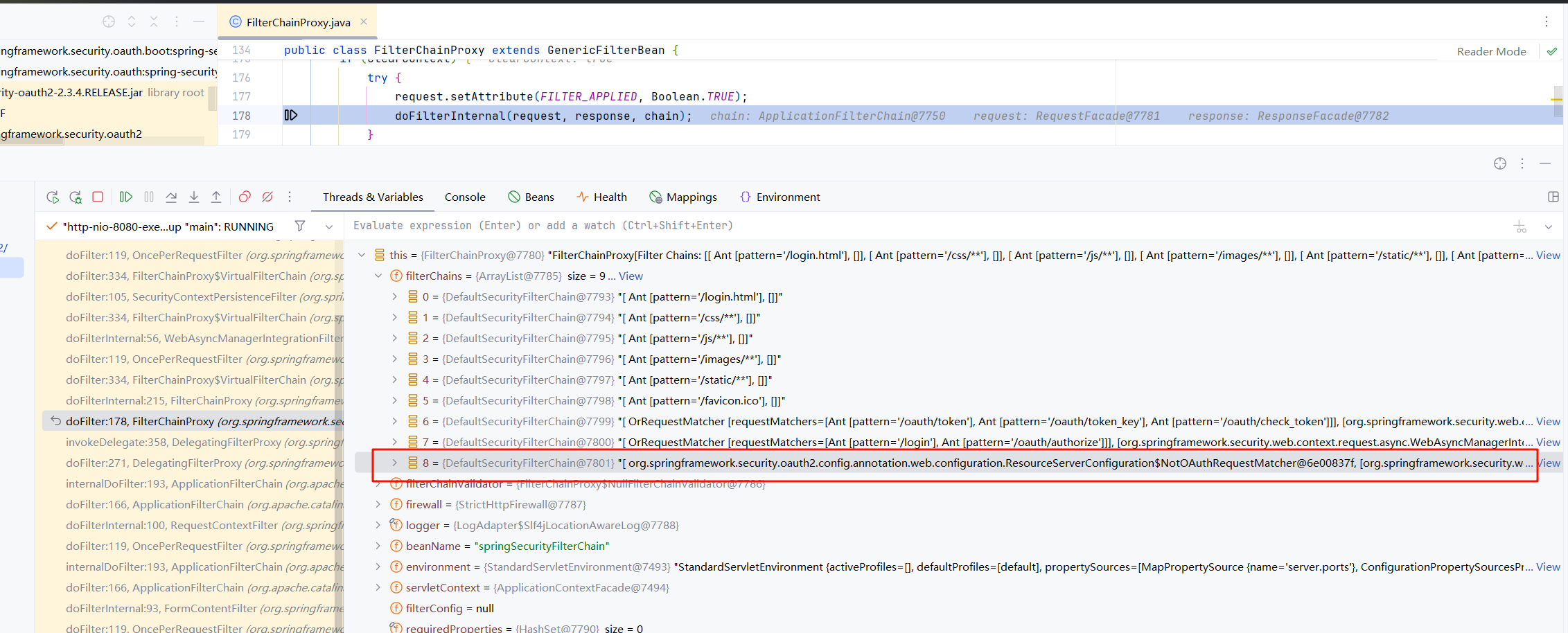Click line number 177 in gutter
1568x633 pixels.
pyautogui.click(x=241, y=96)
